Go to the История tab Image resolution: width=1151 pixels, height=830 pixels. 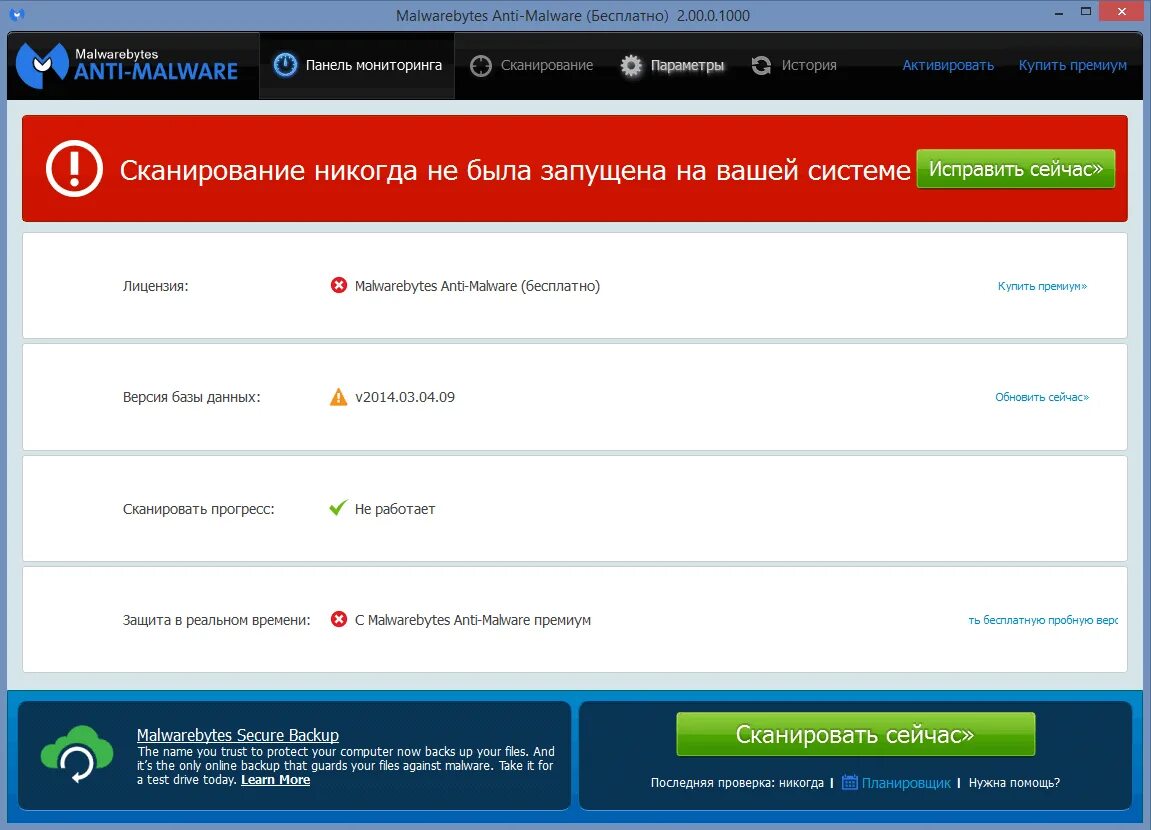[x=794, y=65]
